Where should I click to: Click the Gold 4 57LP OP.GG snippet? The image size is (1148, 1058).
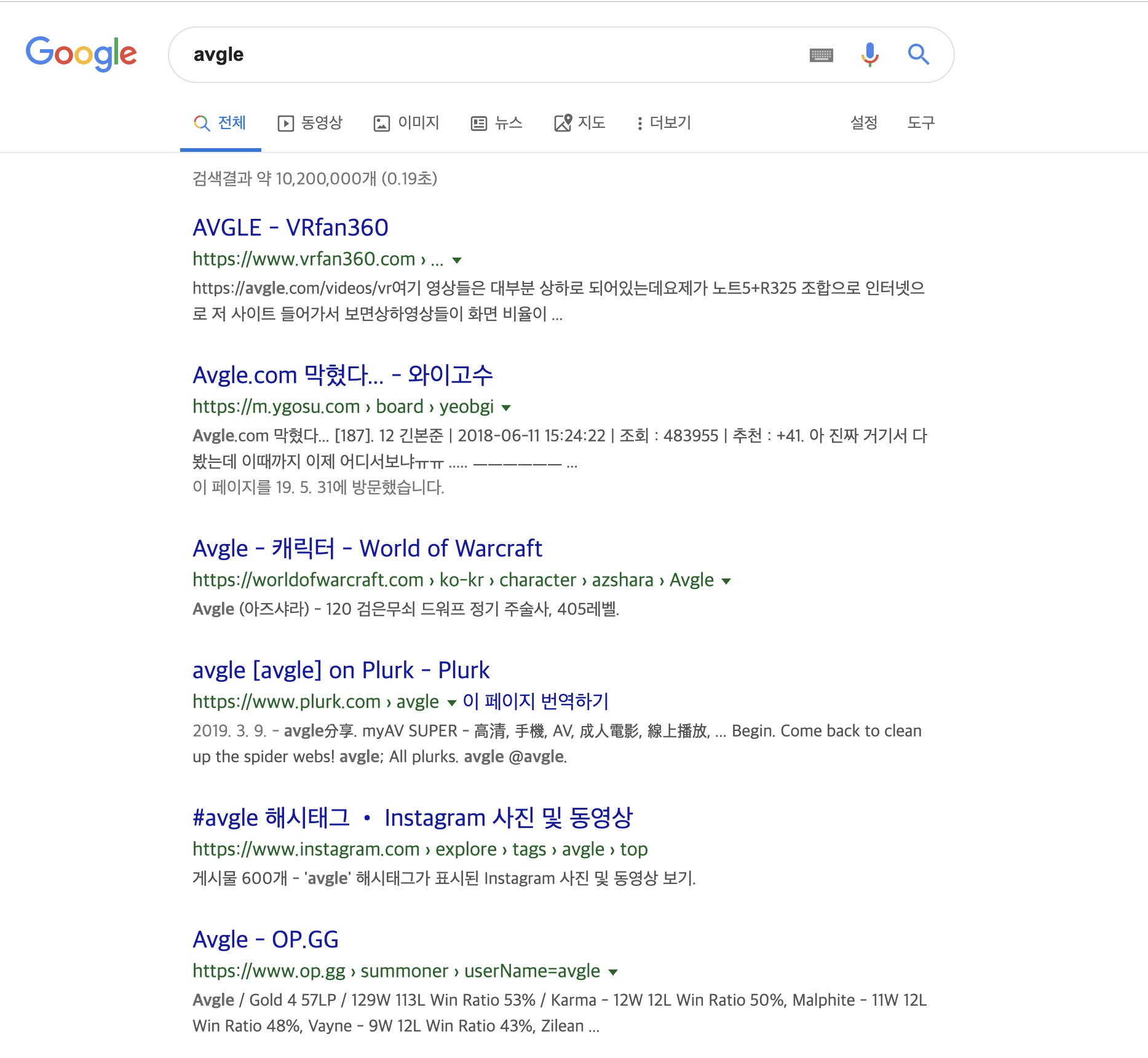[560, 1013]
